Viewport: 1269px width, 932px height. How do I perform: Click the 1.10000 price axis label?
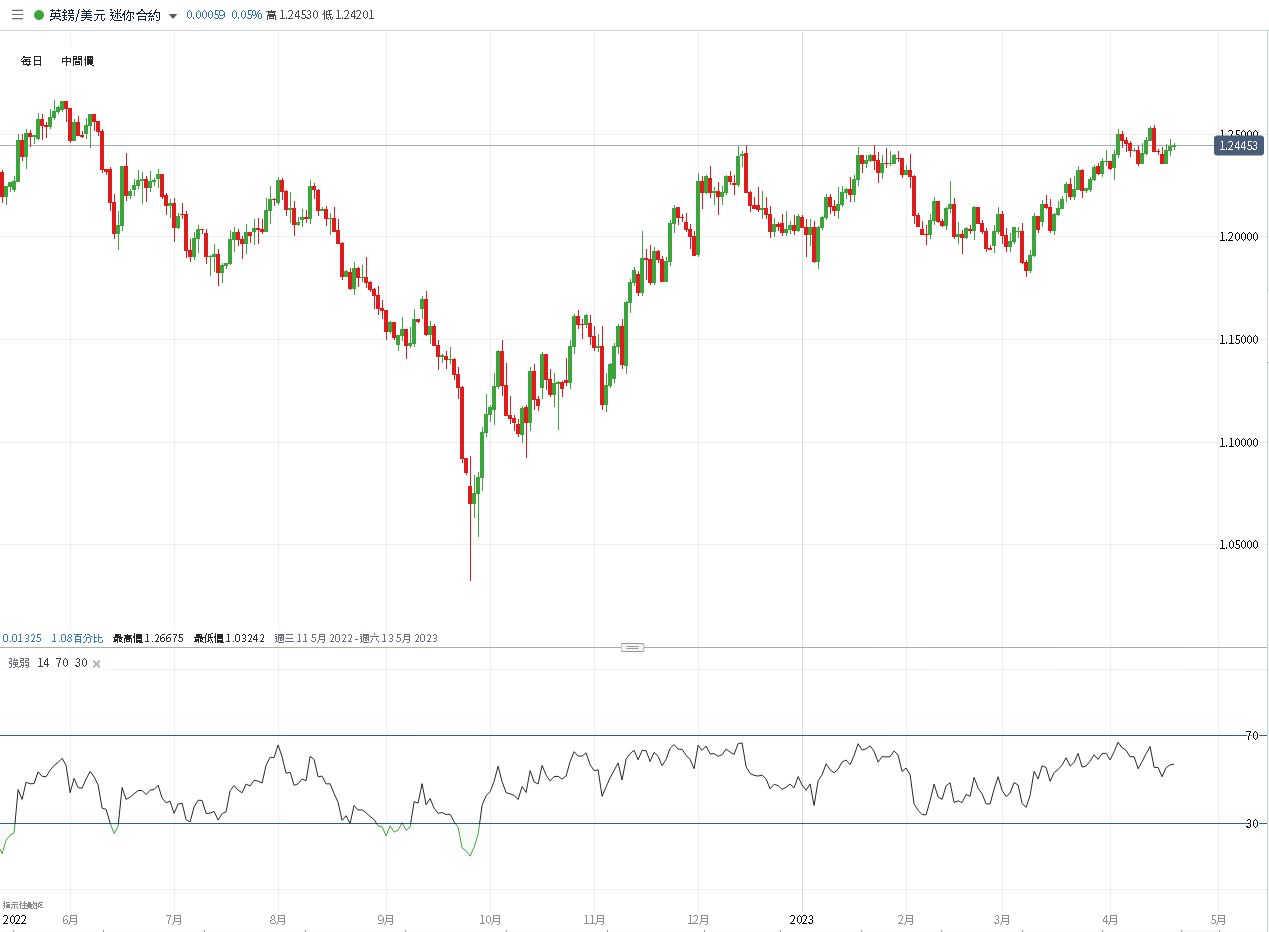point(1237,442)
